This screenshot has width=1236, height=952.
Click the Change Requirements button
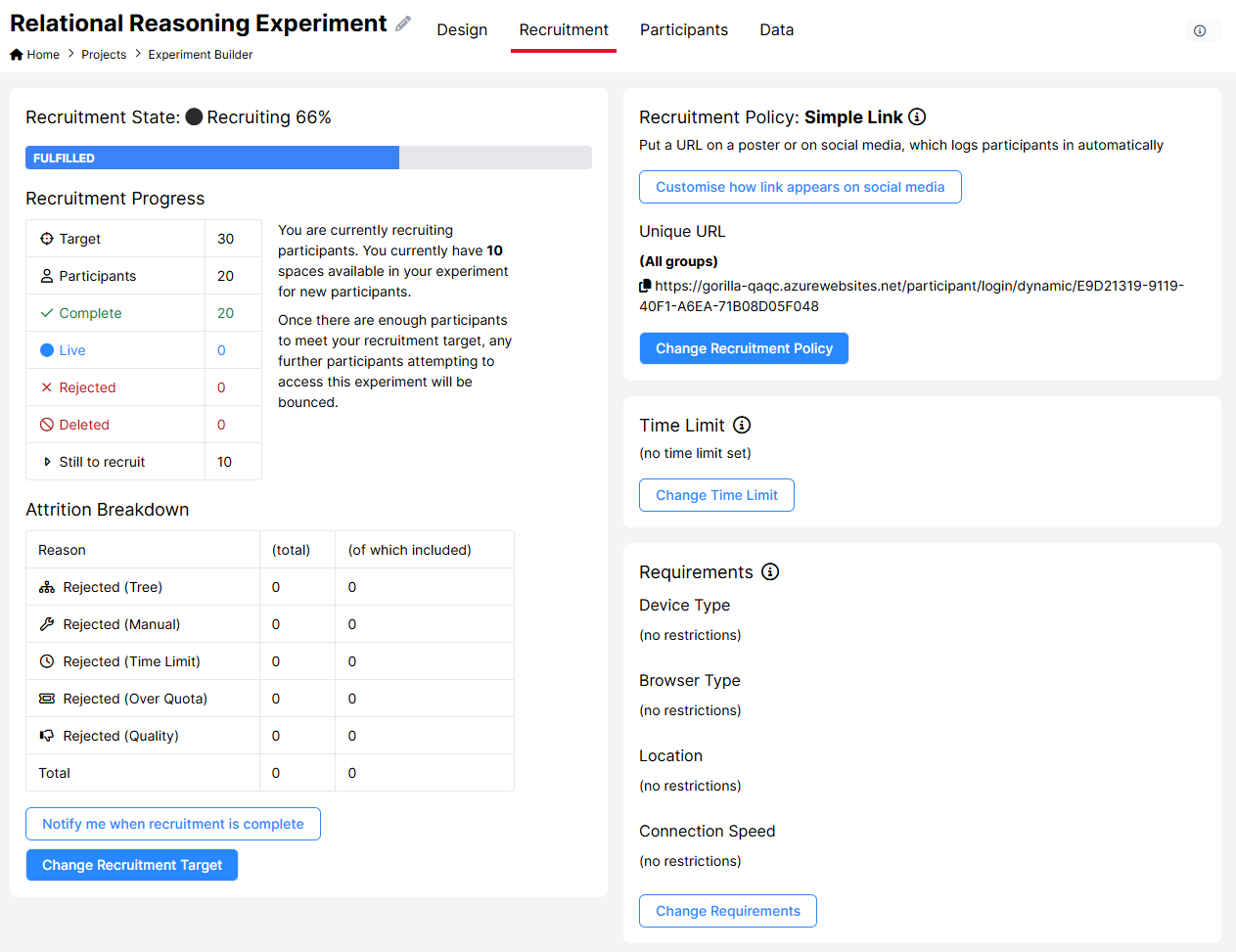click(x=728, y=911)
